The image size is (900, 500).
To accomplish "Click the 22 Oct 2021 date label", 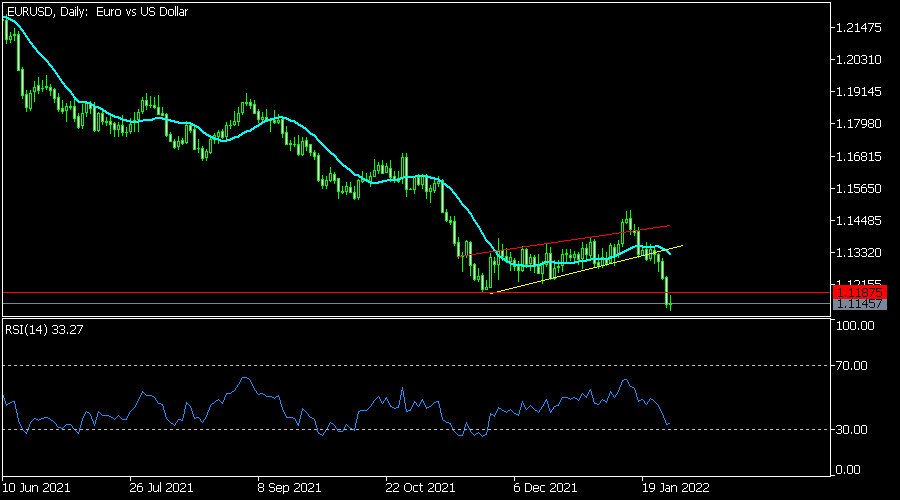I will [419, 489].
